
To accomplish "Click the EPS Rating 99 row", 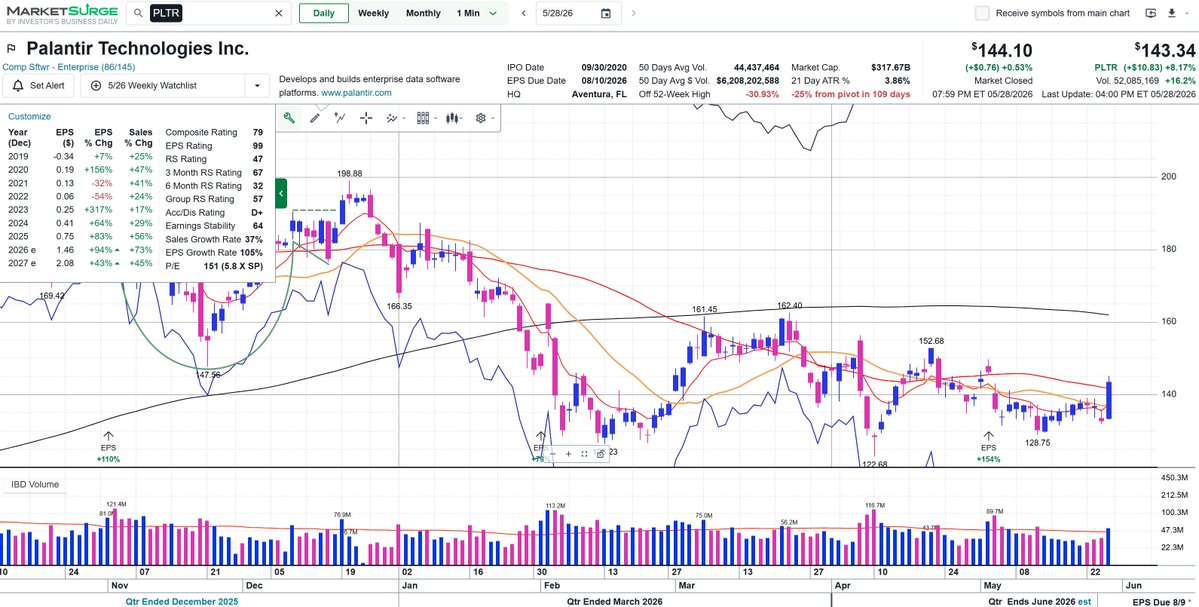I will coord(214,145).
